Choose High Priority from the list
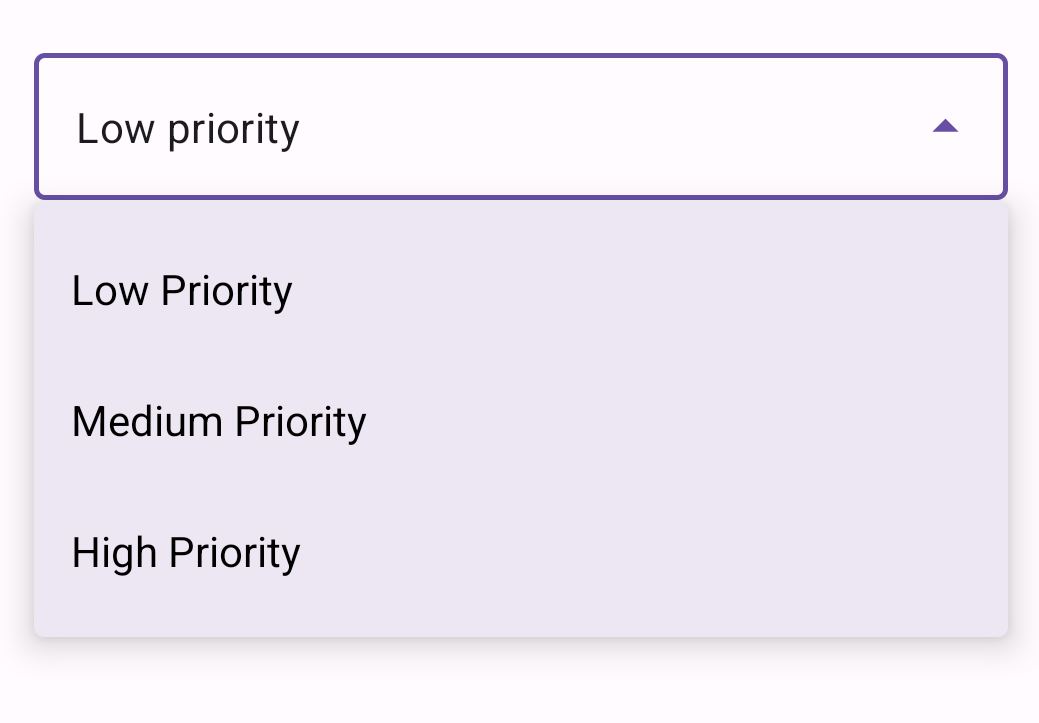 click(x=521, y=553)
